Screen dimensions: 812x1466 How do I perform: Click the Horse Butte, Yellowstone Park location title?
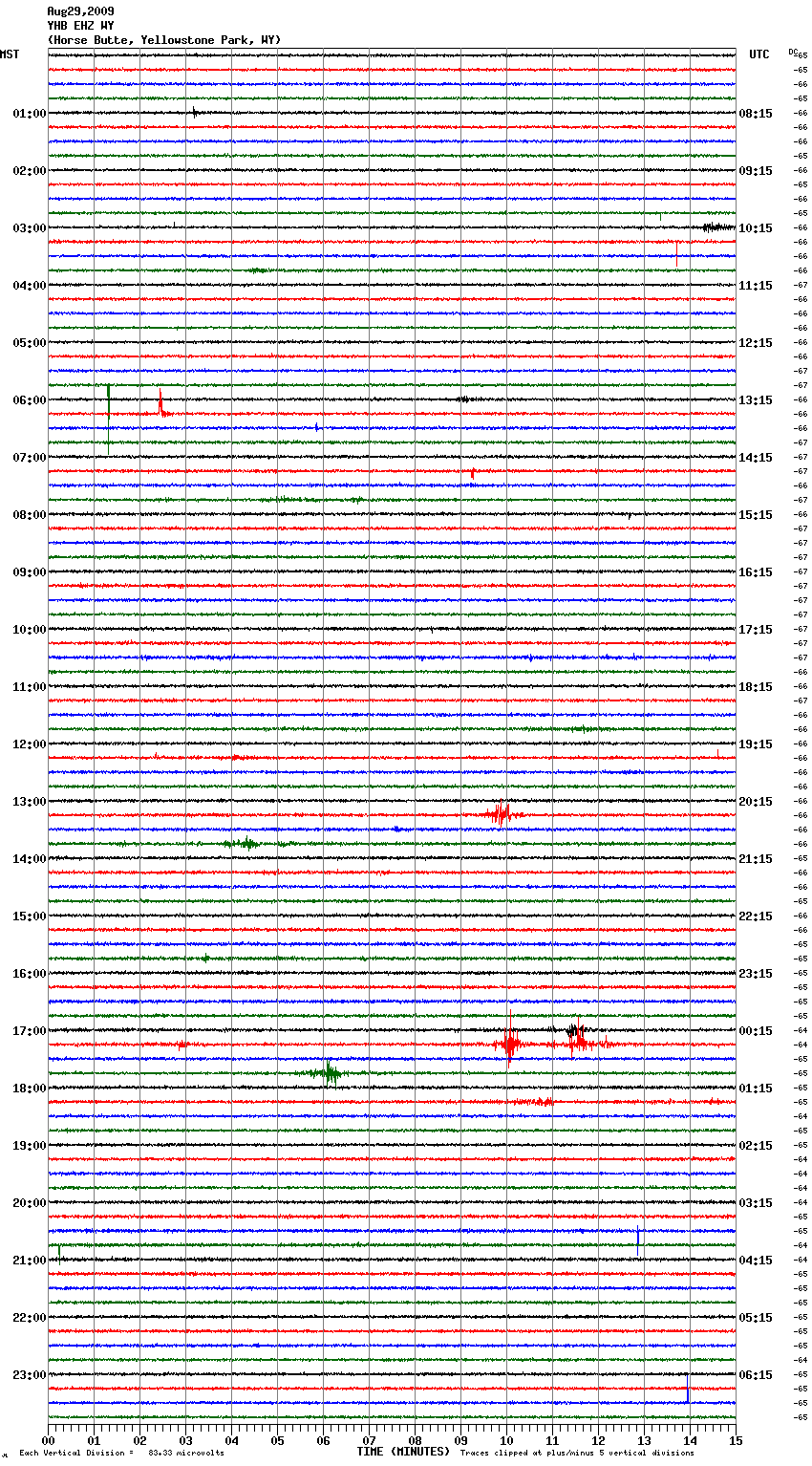point(164,40)
